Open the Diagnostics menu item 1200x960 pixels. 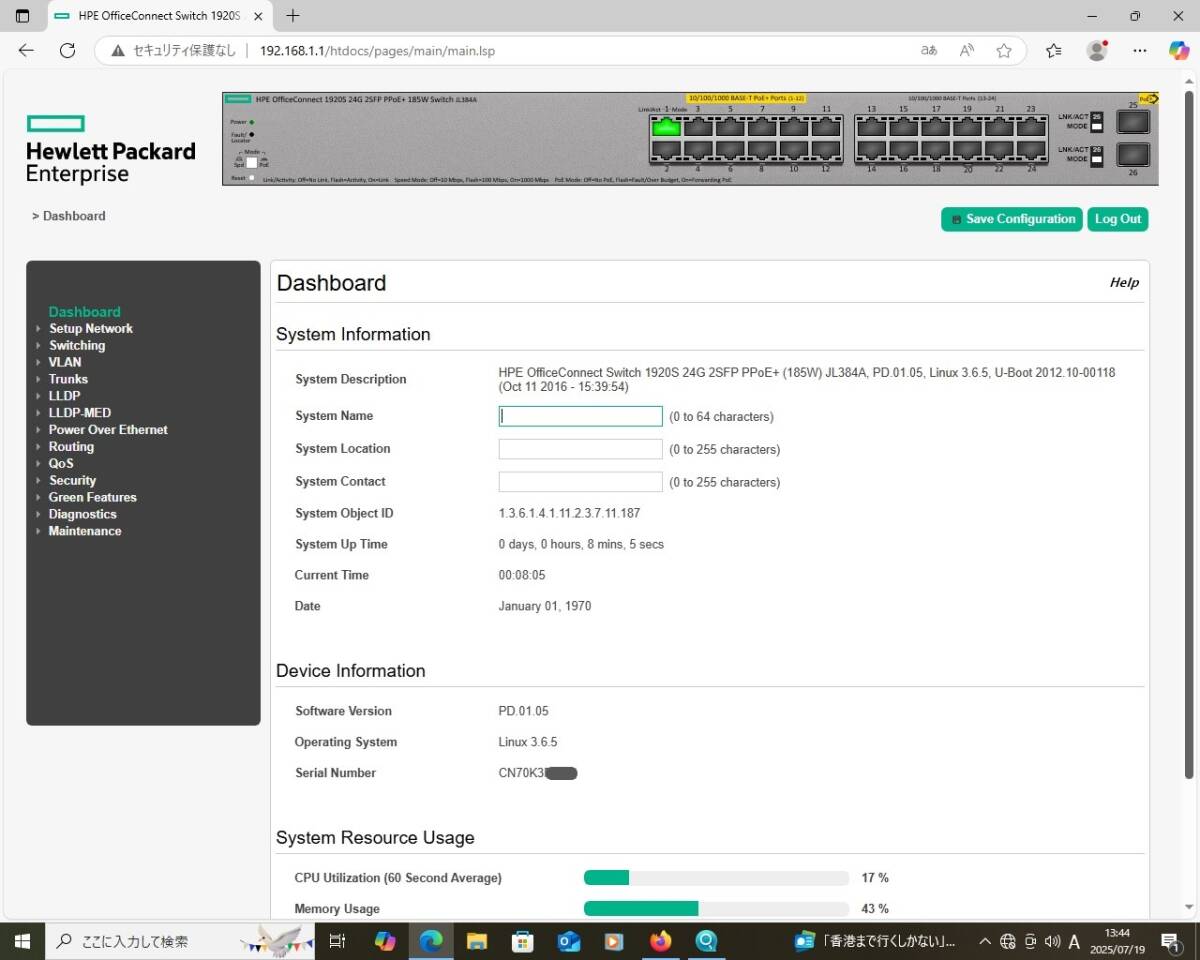[x=82, y=514]
